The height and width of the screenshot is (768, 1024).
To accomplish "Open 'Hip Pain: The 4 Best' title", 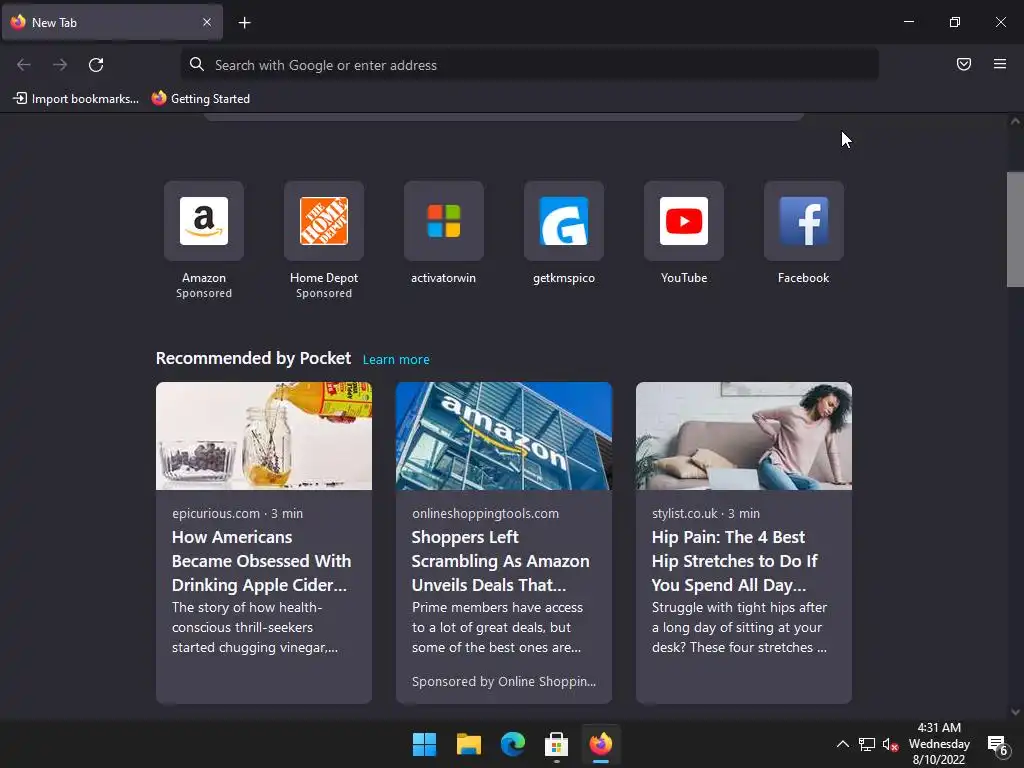I will (735, 561).
